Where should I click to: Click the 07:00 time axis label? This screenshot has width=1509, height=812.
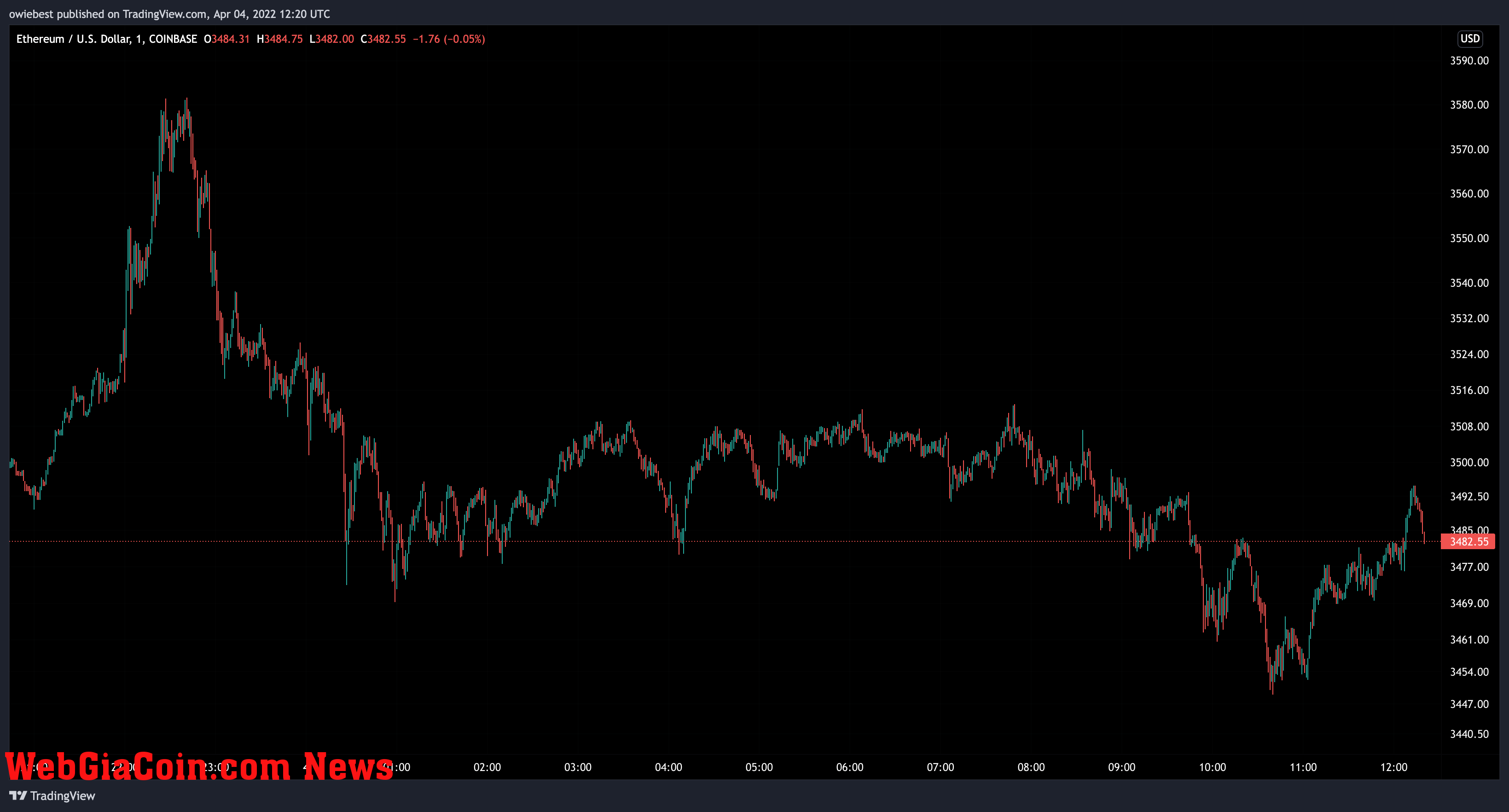coord(940,767)
